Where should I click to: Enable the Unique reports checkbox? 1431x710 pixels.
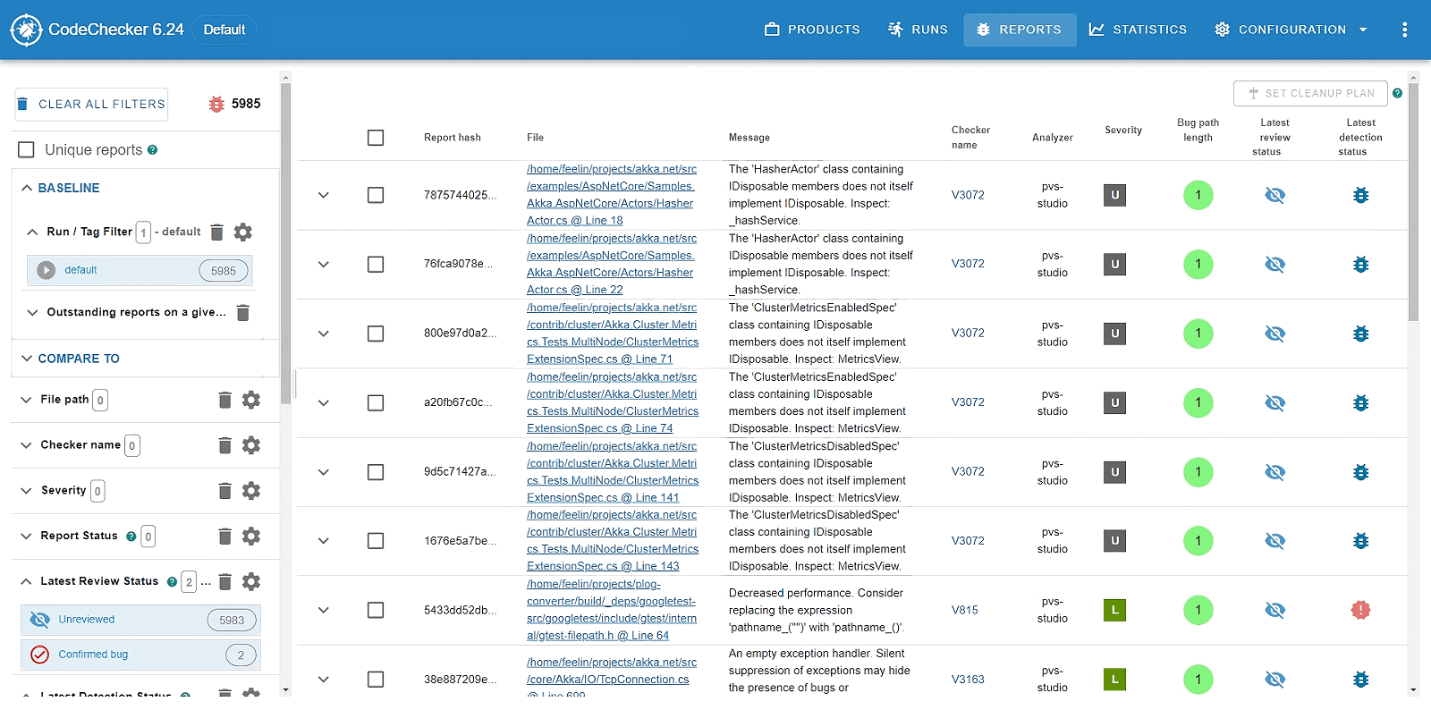[25, 148]
